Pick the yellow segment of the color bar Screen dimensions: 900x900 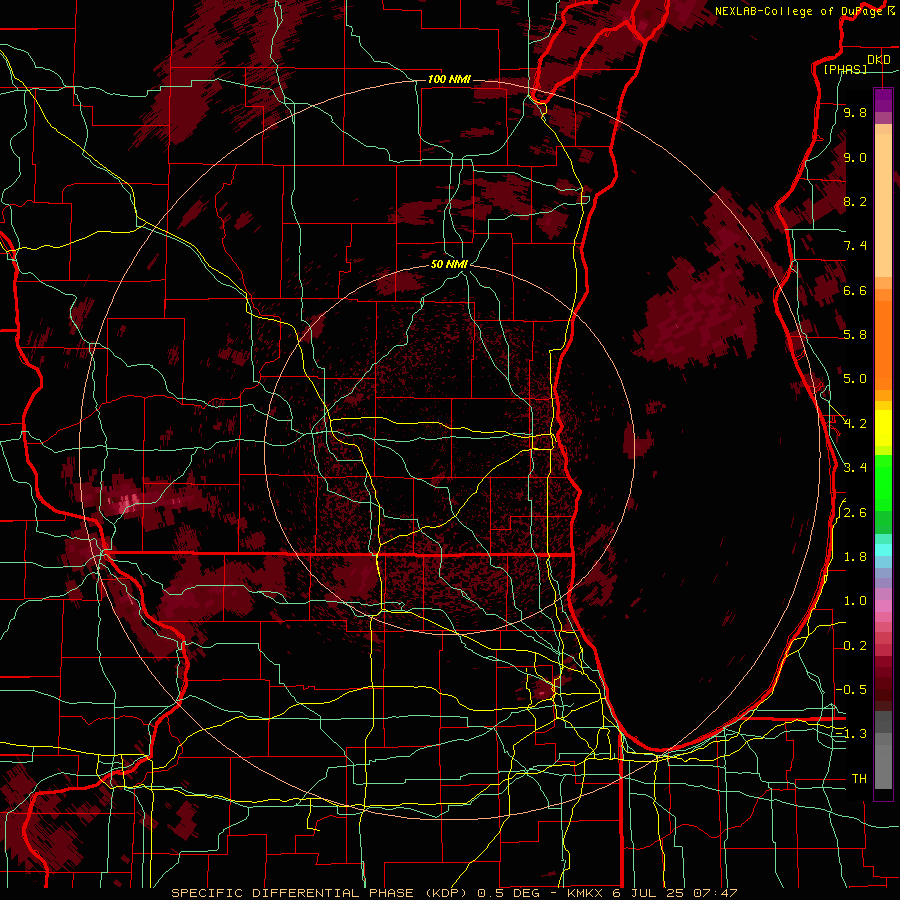coord(883,428)
